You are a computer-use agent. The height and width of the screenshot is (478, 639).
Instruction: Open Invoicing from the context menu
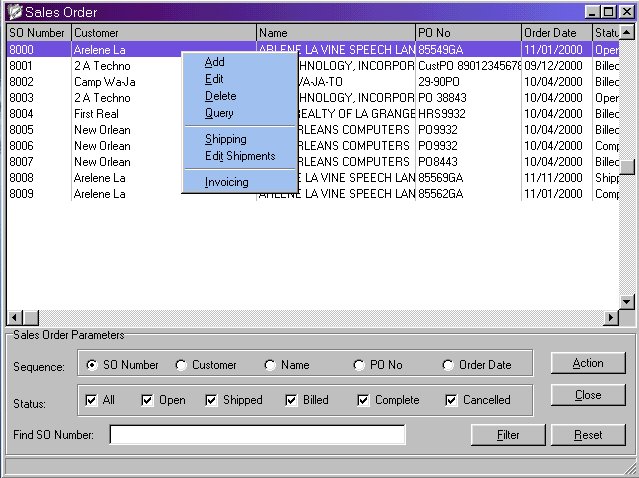coord(226,182)
